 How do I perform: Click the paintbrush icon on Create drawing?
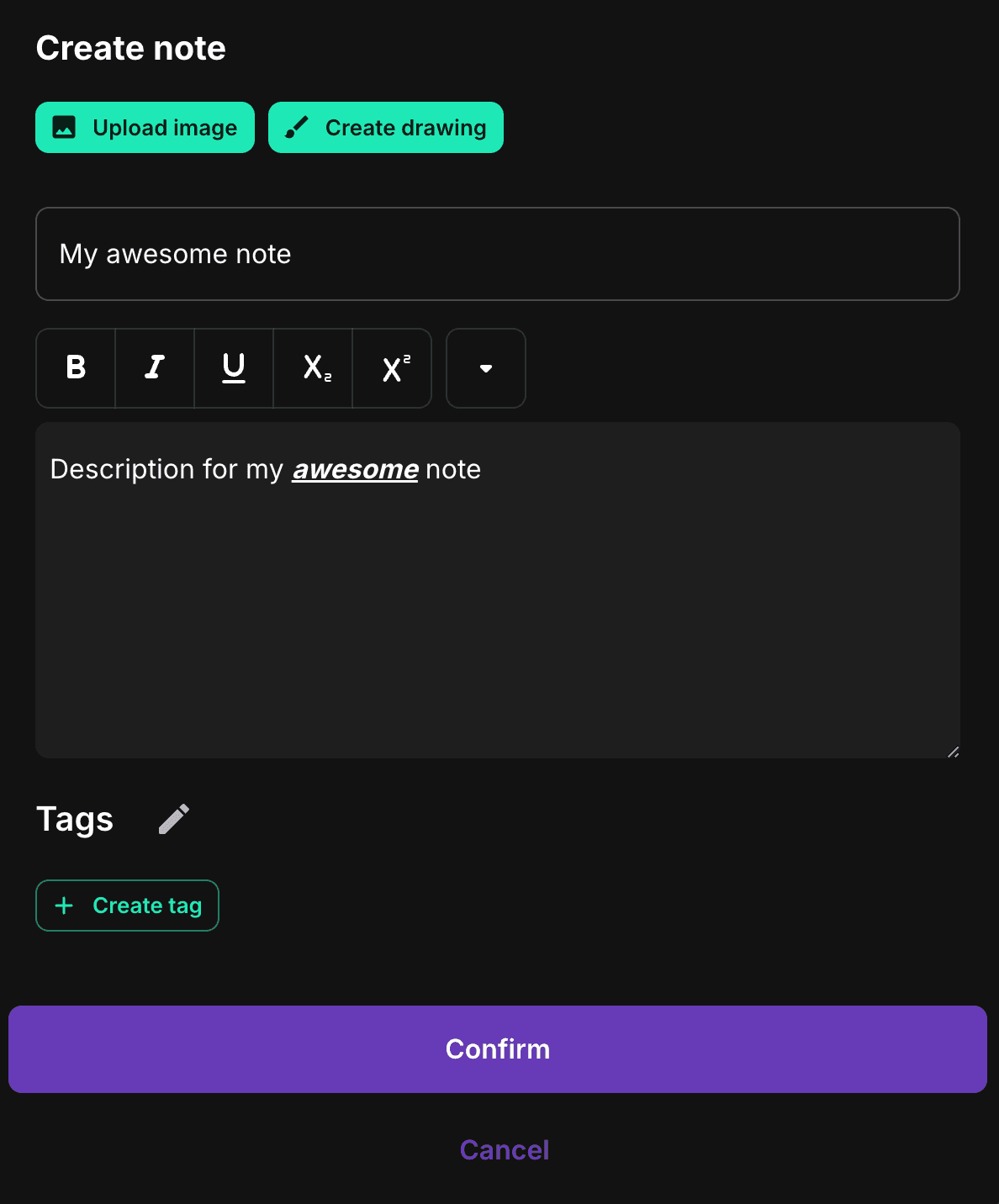click(297, 127)
